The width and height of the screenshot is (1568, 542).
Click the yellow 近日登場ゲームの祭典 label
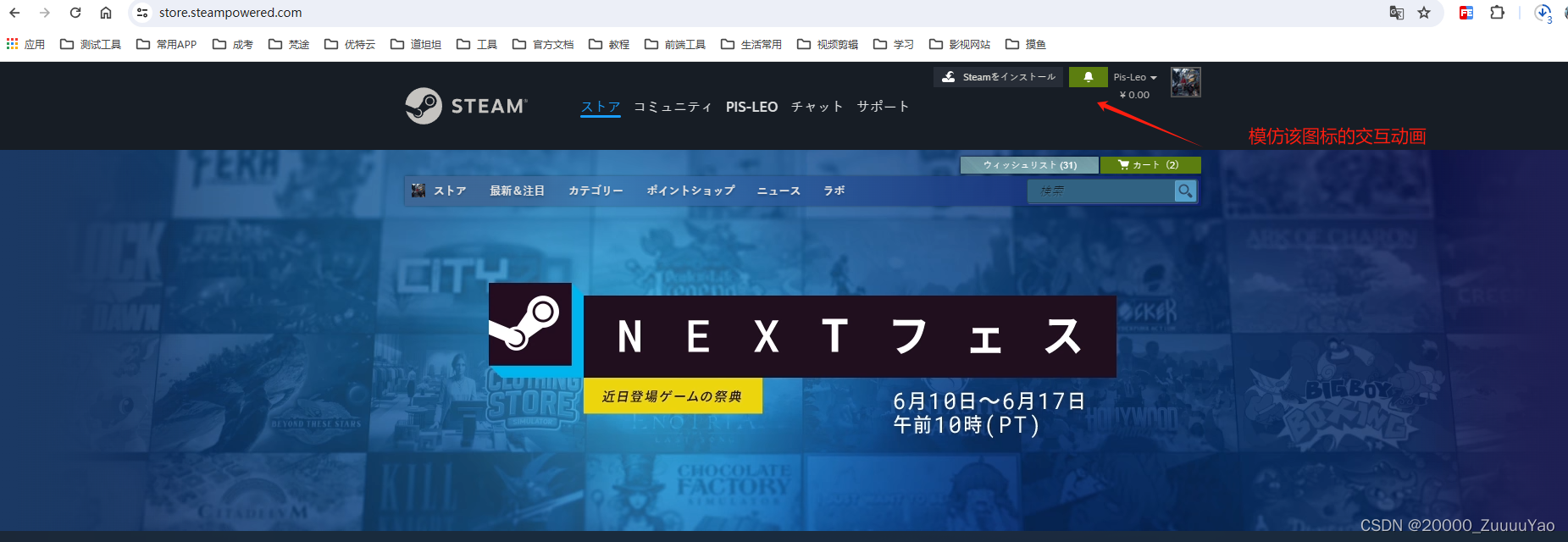click(673, 396)
